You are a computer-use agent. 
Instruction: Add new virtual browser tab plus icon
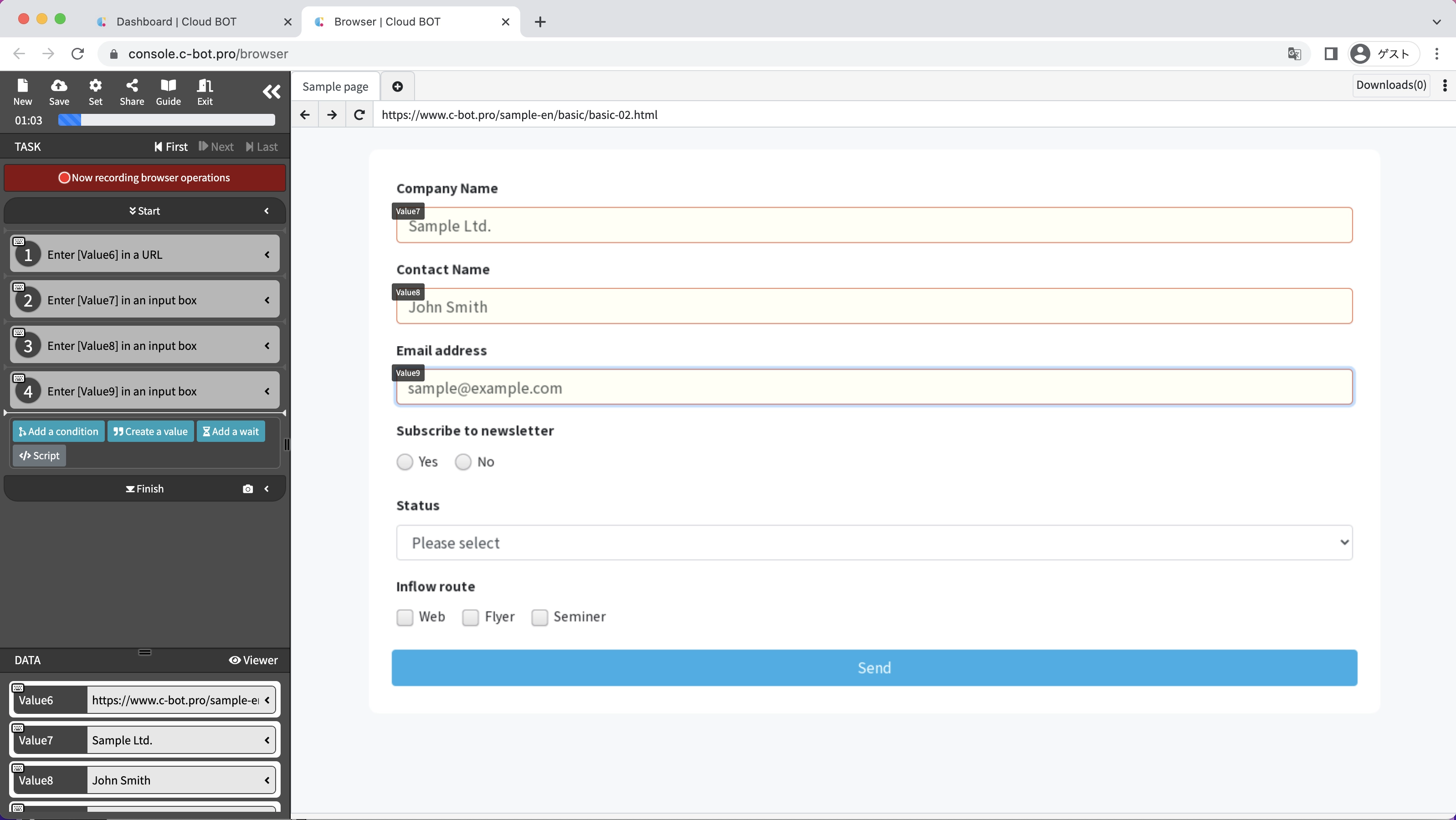coord(397,87)
